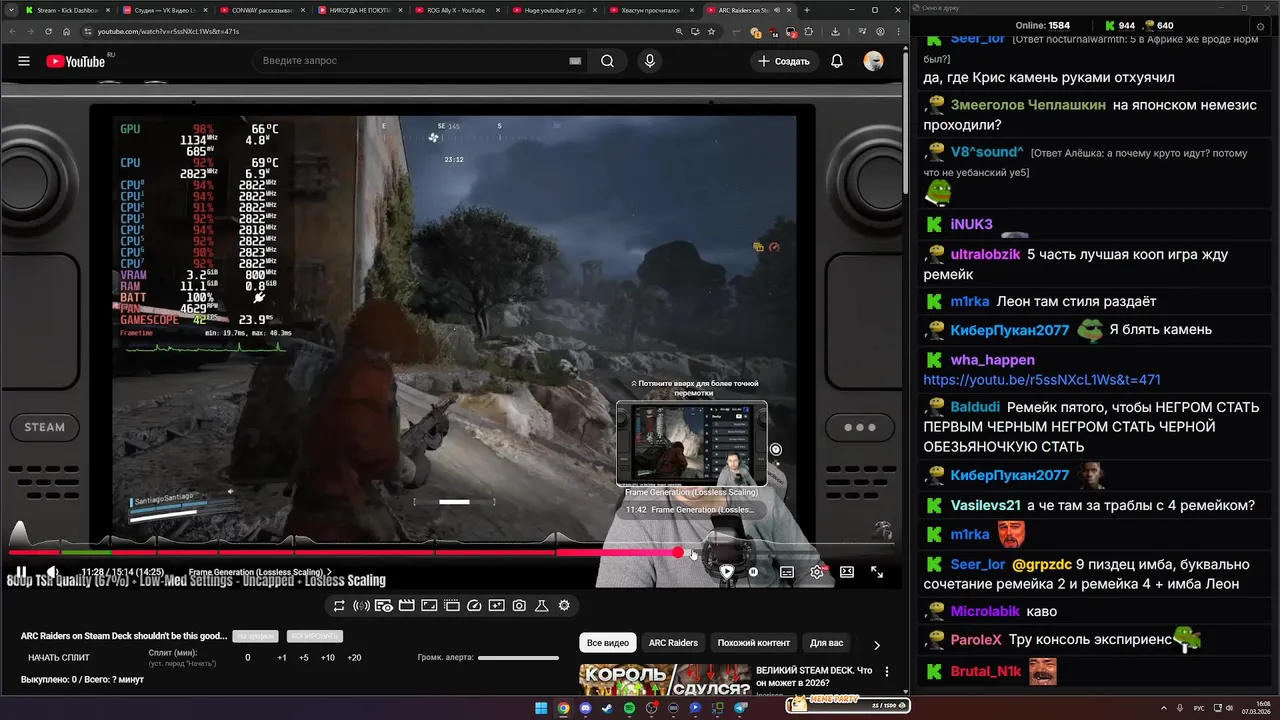Add +5 minutes to the split
Viewport: 1280px width, 720px height.
[x=304, y=657]
